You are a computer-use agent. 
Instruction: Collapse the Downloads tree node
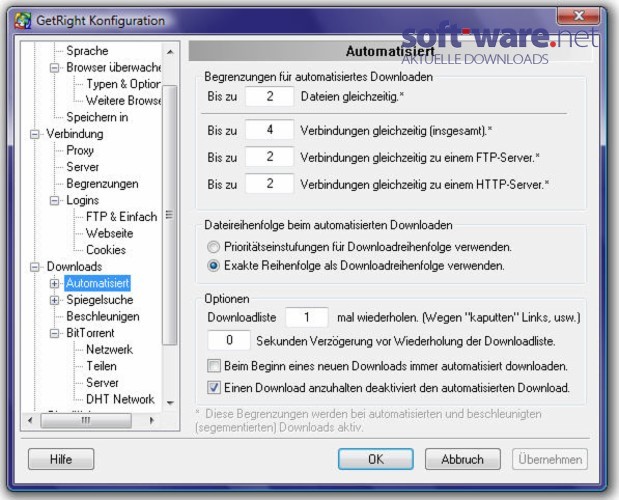35,267
